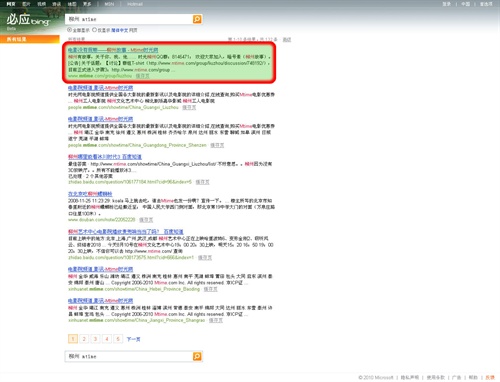
Task: Open result title for Jiangxi_Province_Shangrao URL
Action: (x=100, y=301)
